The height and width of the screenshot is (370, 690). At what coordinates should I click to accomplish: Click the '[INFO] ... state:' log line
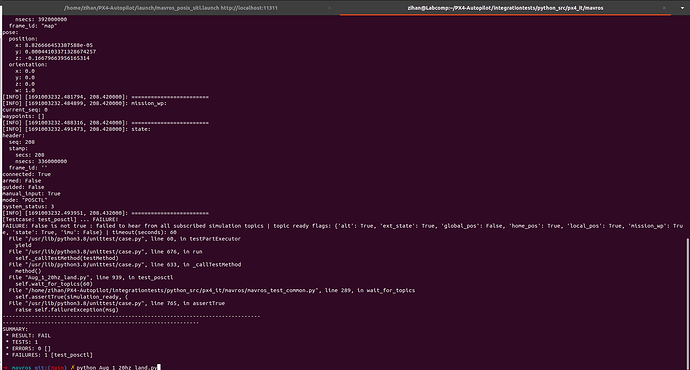[77, 129]
